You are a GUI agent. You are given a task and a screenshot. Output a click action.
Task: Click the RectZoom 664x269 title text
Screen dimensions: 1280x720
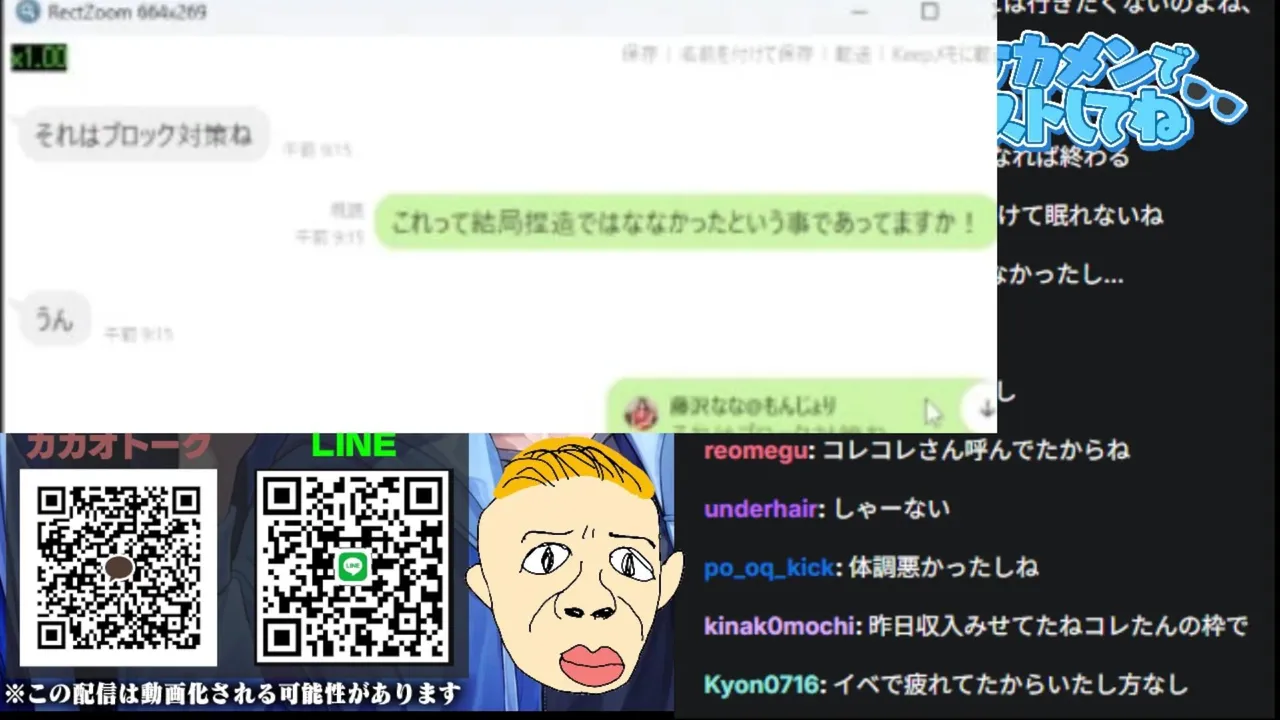pos(127,12)
